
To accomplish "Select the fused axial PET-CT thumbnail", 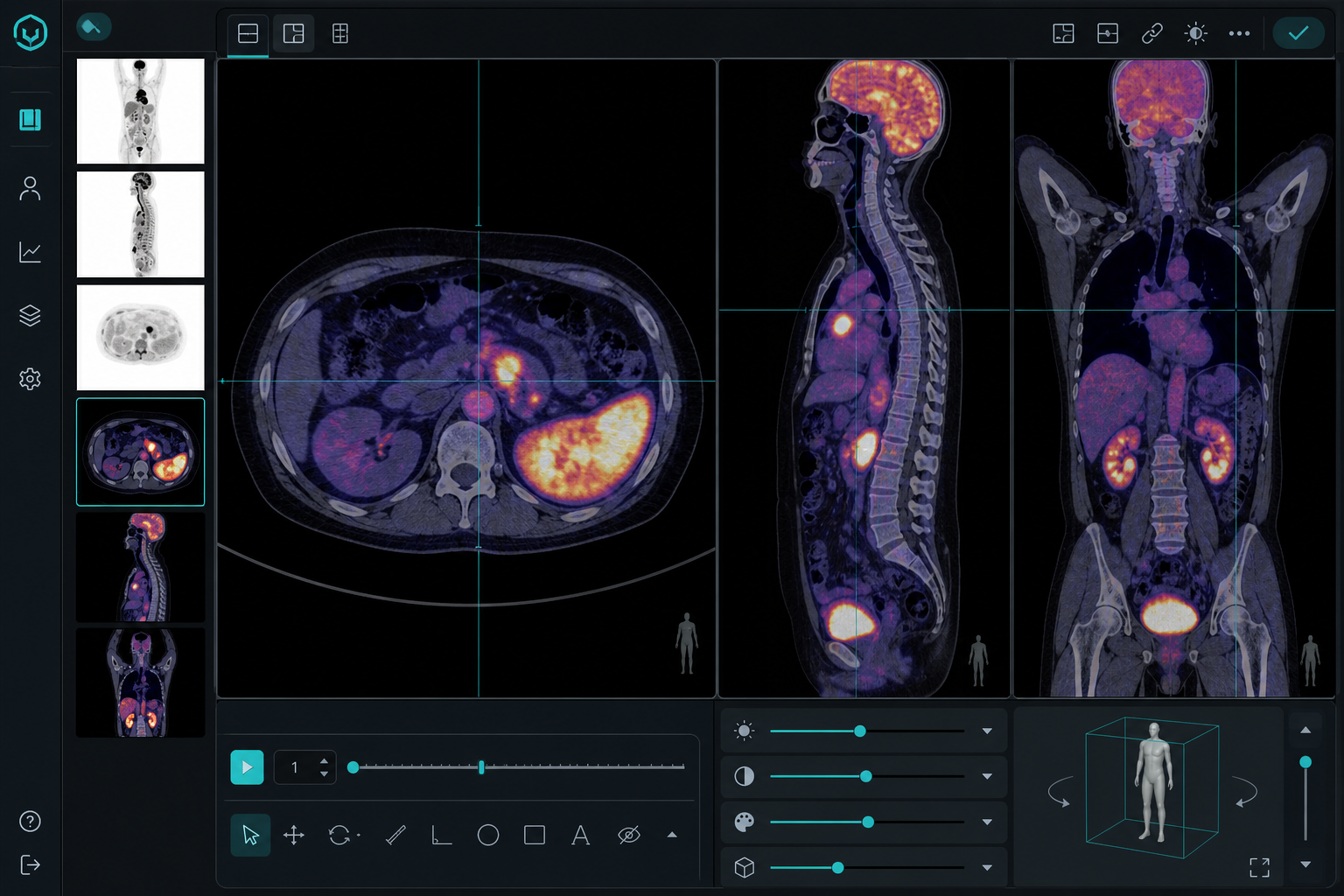I will point(141,452).
